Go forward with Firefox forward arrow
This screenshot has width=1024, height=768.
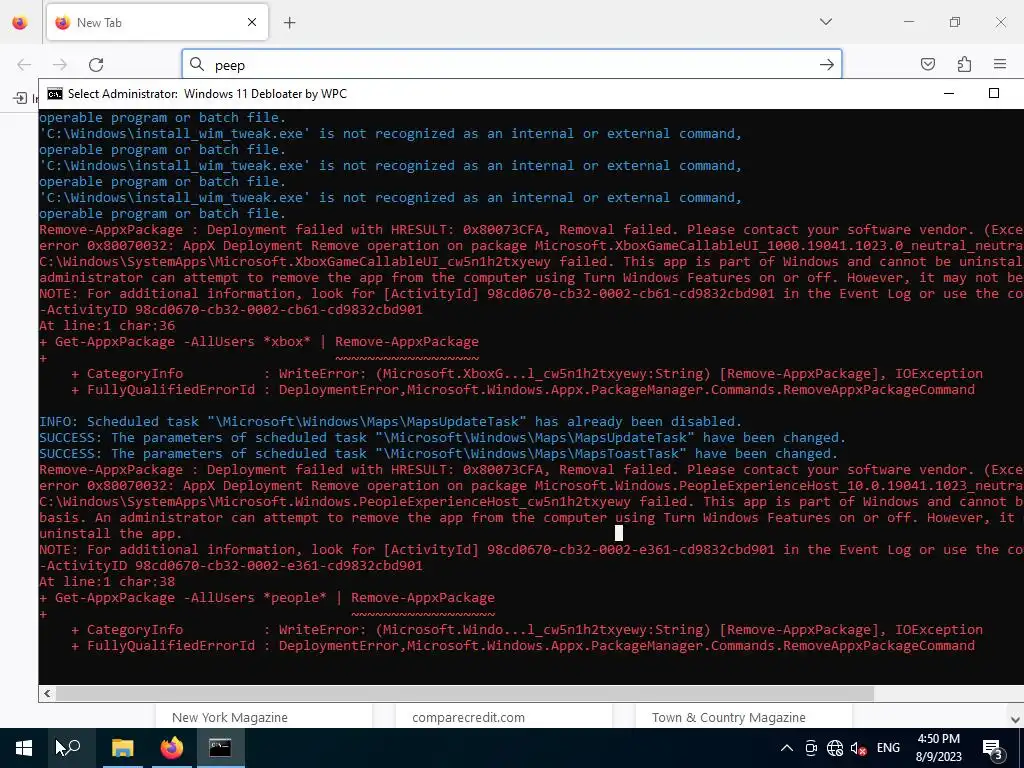(x=60, y=64)
